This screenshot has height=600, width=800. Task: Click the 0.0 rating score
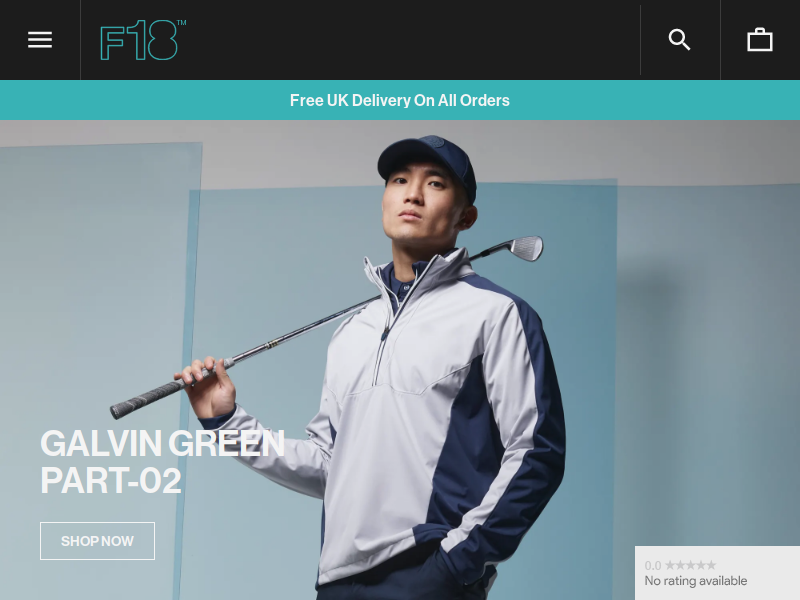pyautogui.click(x=653, y=565)
